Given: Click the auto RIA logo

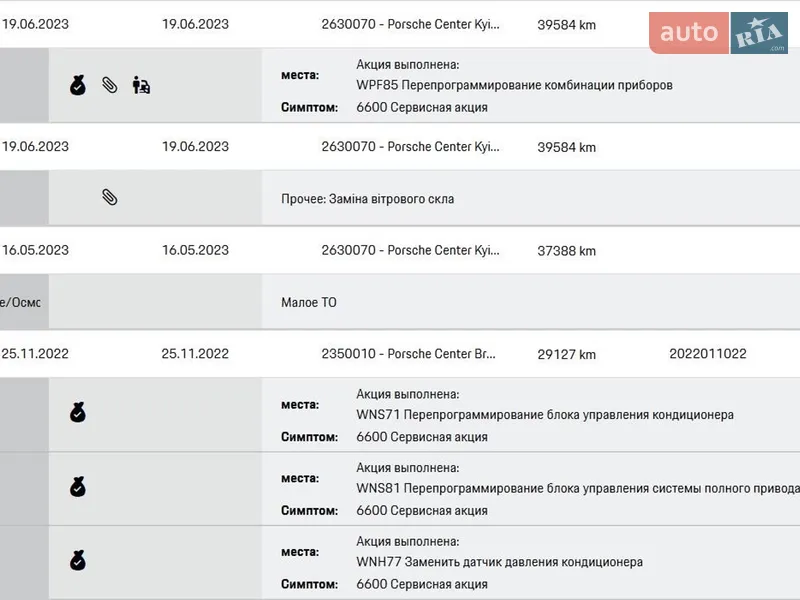Looking at the screenshot, I should click(718, 33).
